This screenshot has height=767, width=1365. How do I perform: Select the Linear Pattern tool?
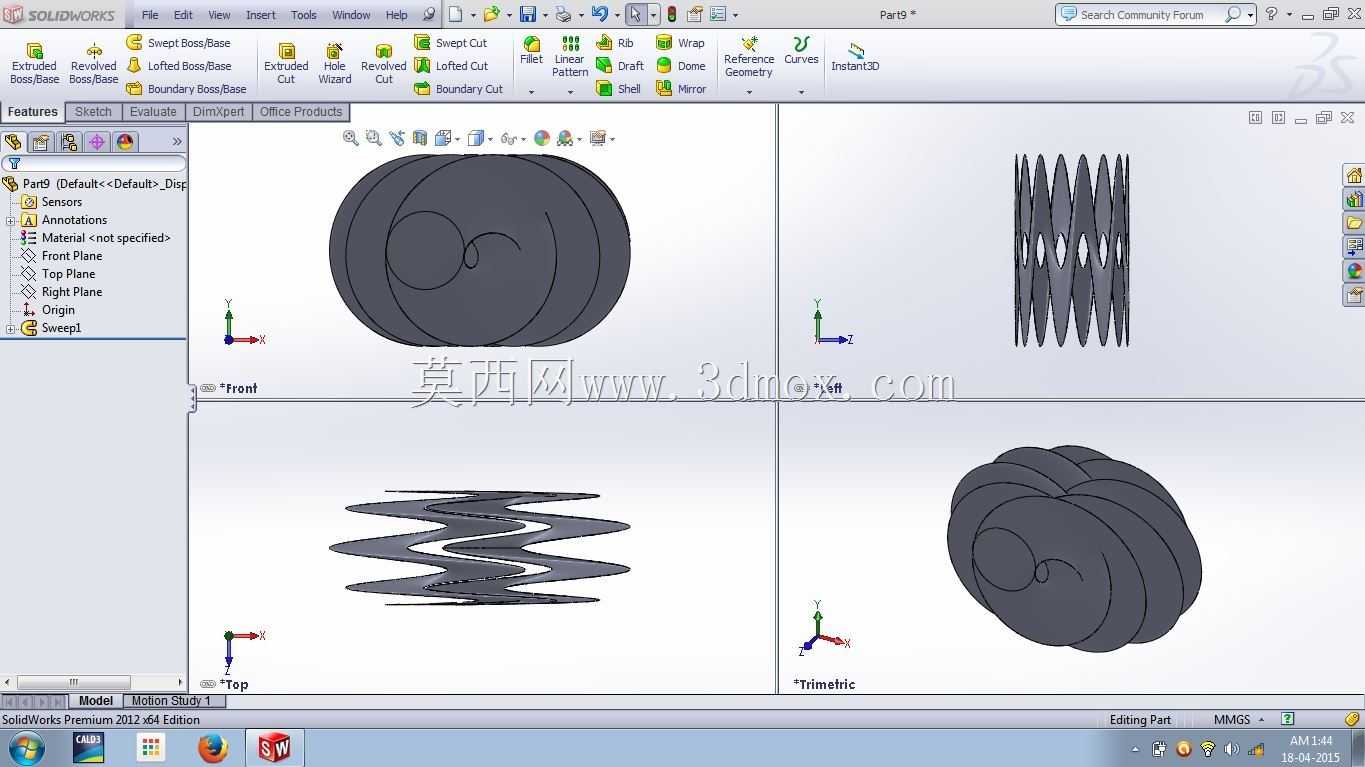570,57
